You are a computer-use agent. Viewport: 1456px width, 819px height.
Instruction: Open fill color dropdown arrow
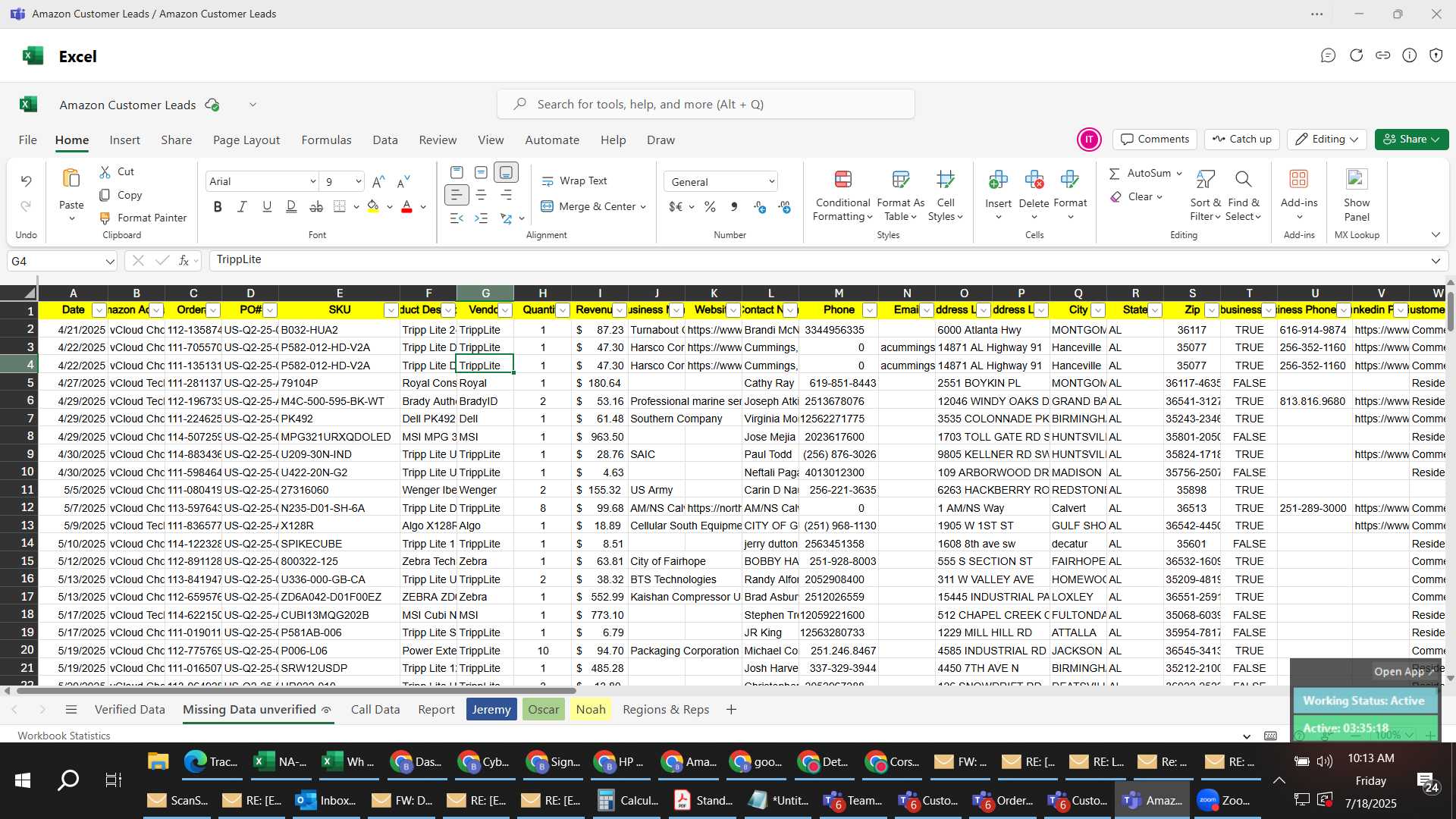tap(389, 207)
